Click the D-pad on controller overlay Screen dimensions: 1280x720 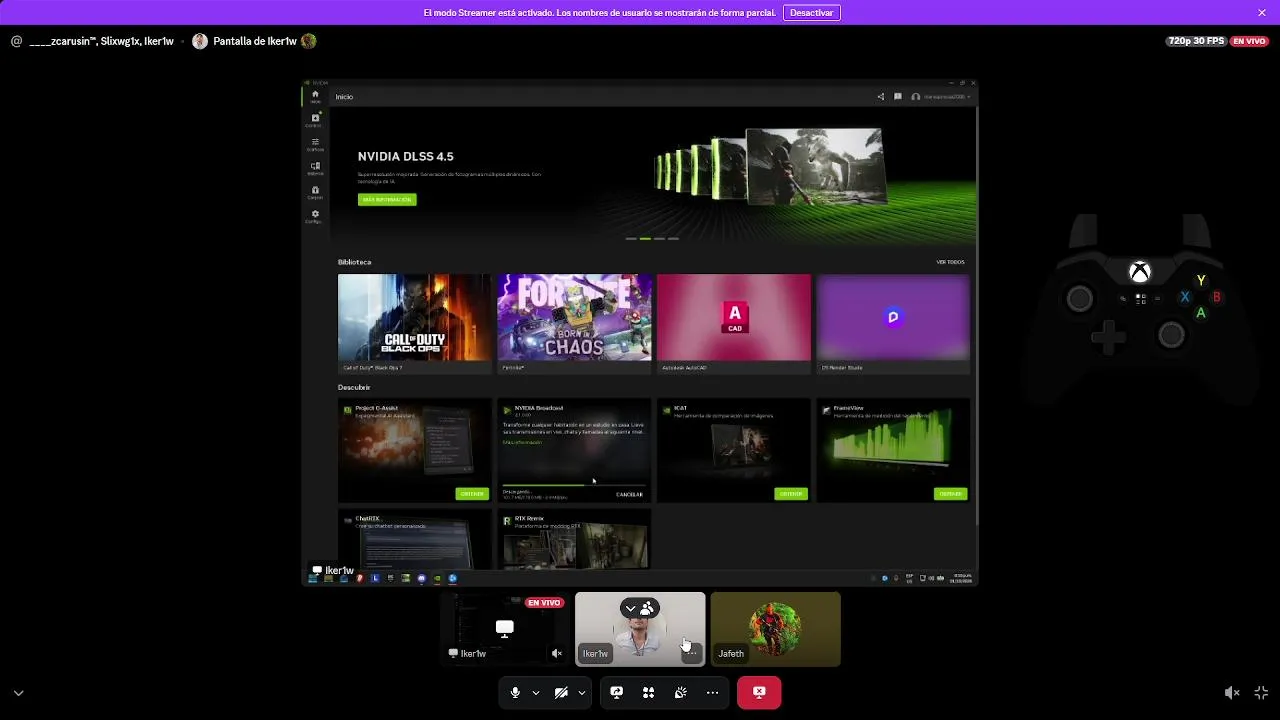pyautogui.click(x=1108, y=336)
